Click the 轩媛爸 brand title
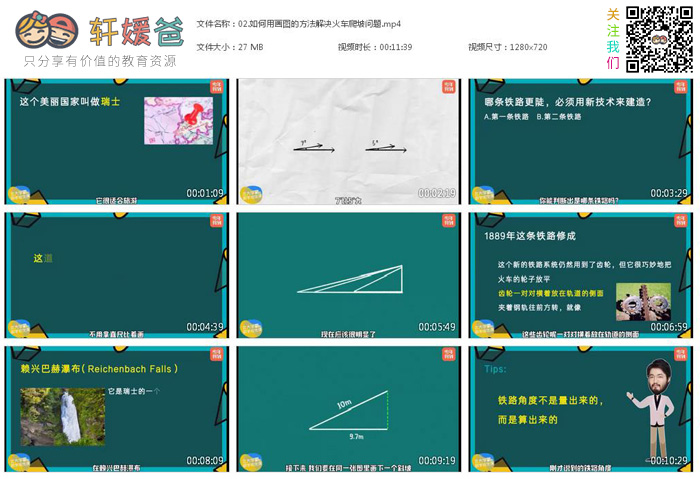 (x=136, y=31)
